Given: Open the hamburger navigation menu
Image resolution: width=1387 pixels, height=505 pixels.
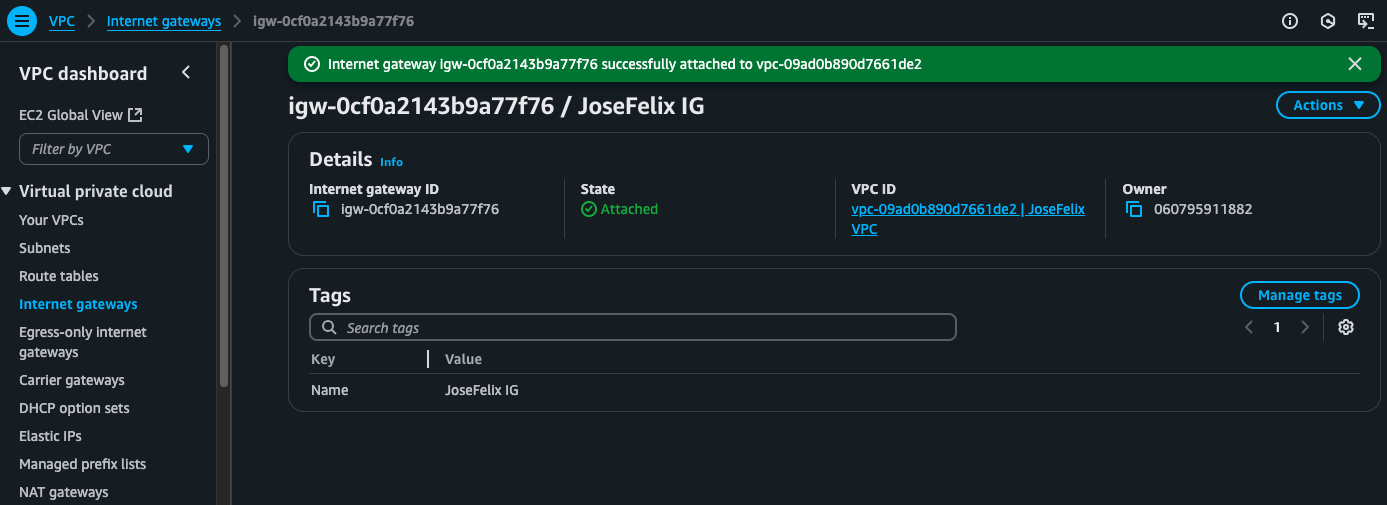Looking at the screenshot, I should [20, 20].
